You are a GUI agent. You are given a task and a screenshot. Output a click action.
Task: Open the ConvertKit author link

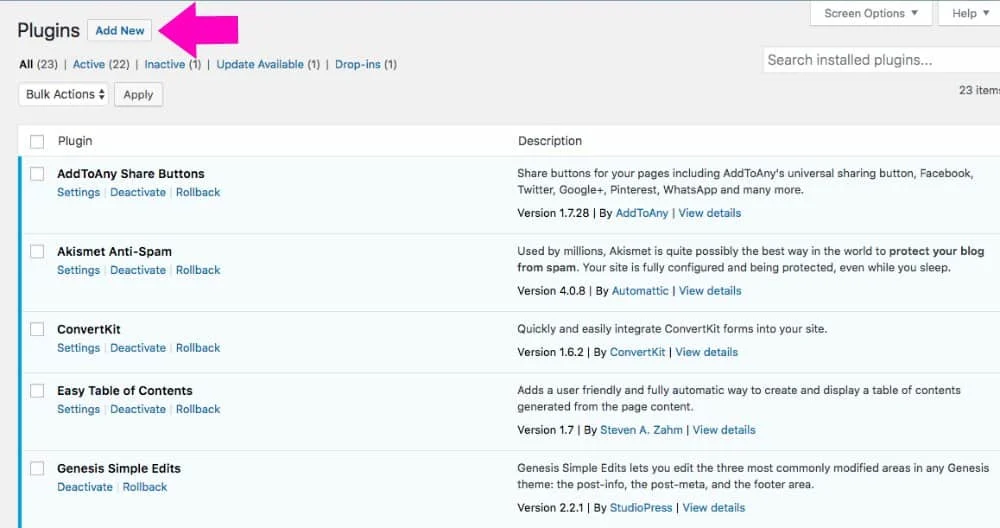point(637,353)
